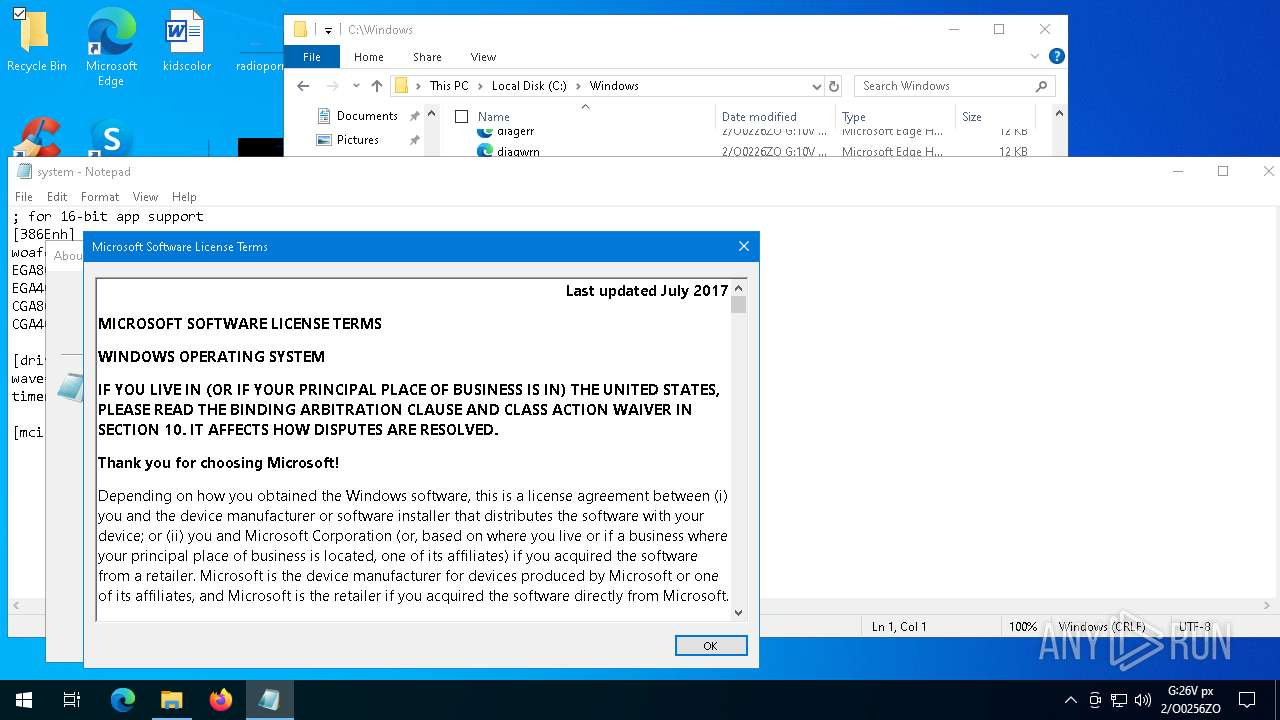Launch Microsoft Edge from the taskbar
Image resolution: width=1280 pixels, height=720 pixels.
[122, 700]
